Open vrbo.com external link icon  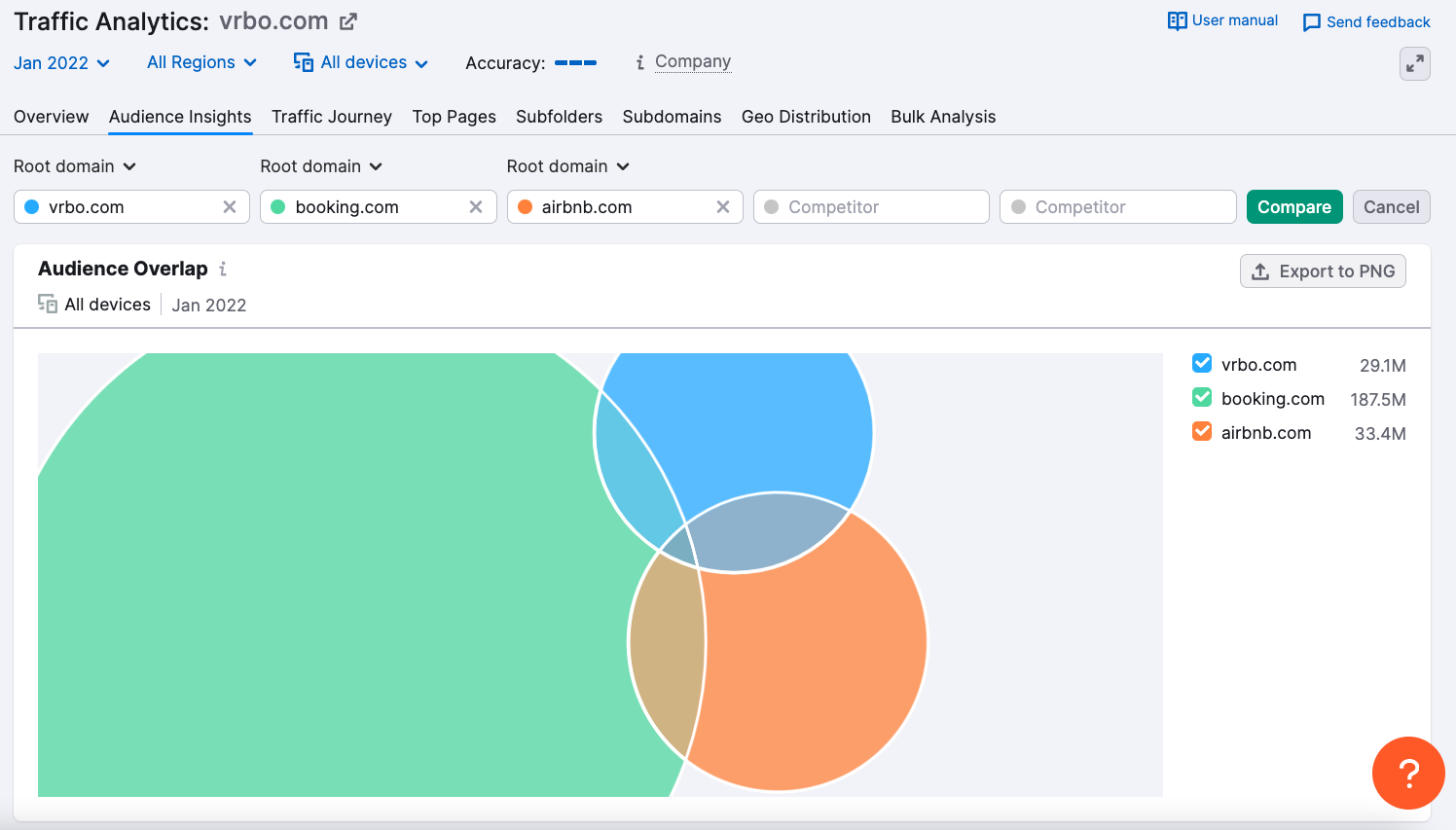coord(348,21)
